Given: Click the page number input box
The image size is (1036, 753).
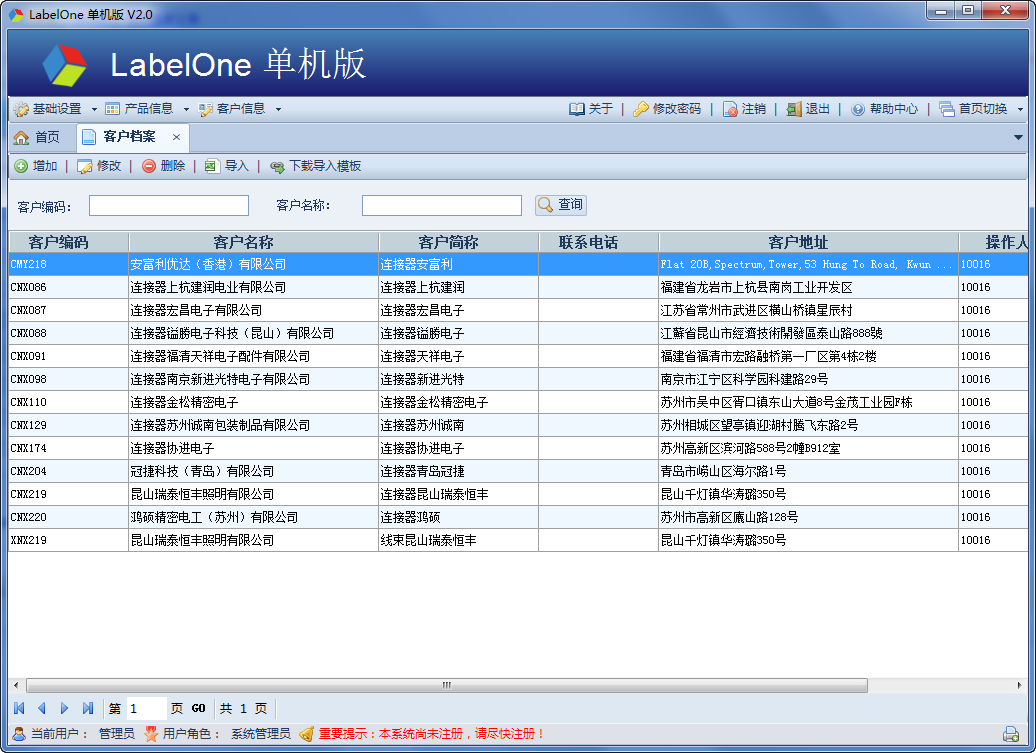Looking at the screenshot, I should click(145, 708).
